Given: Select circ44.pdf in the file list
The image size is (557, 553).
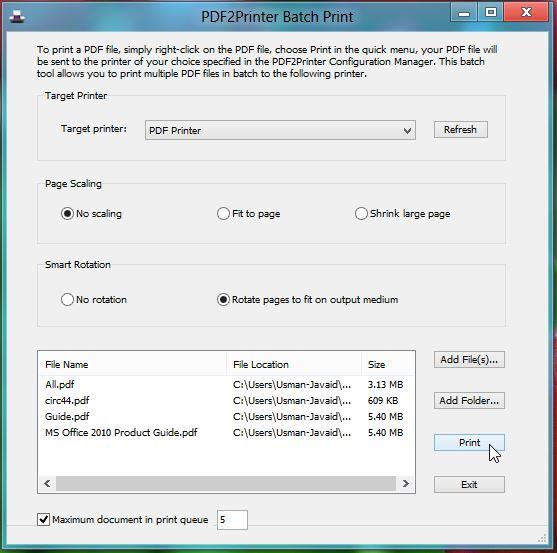Looking at the screenshot, I should click(67, 401).
